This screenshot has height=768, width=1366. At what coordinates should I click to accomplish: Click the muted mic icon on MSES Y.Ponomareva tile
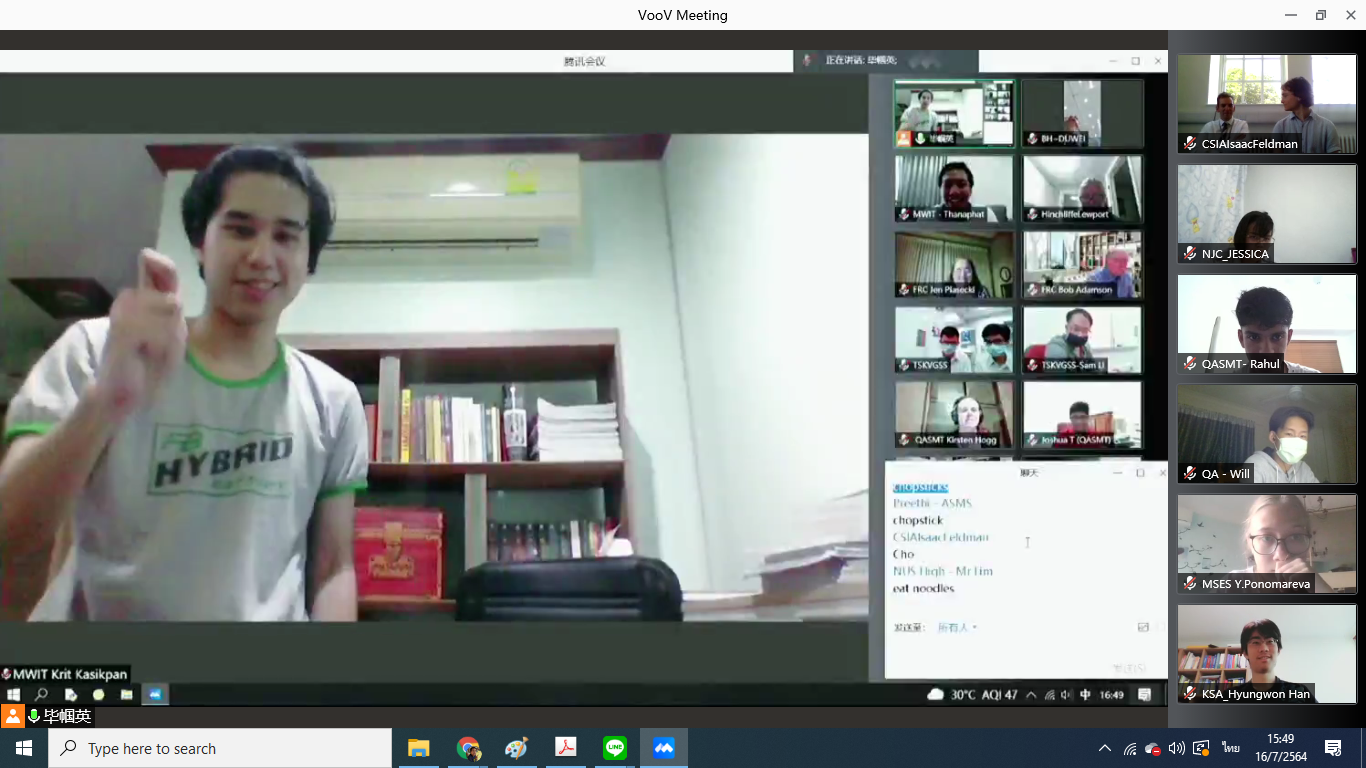[x=1190, y=584]
